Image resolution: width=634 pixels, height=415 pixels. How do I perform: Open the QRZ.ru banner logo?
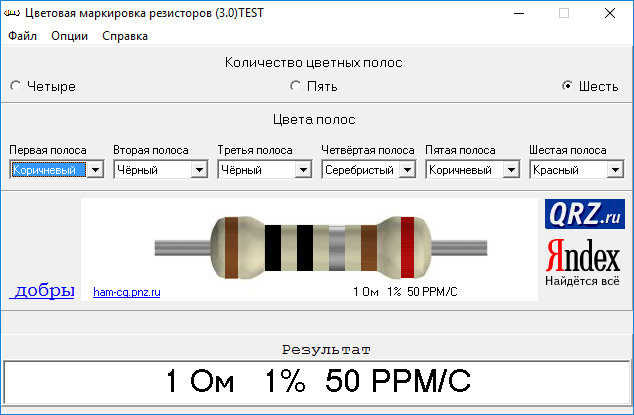click(x=585, y=214)
